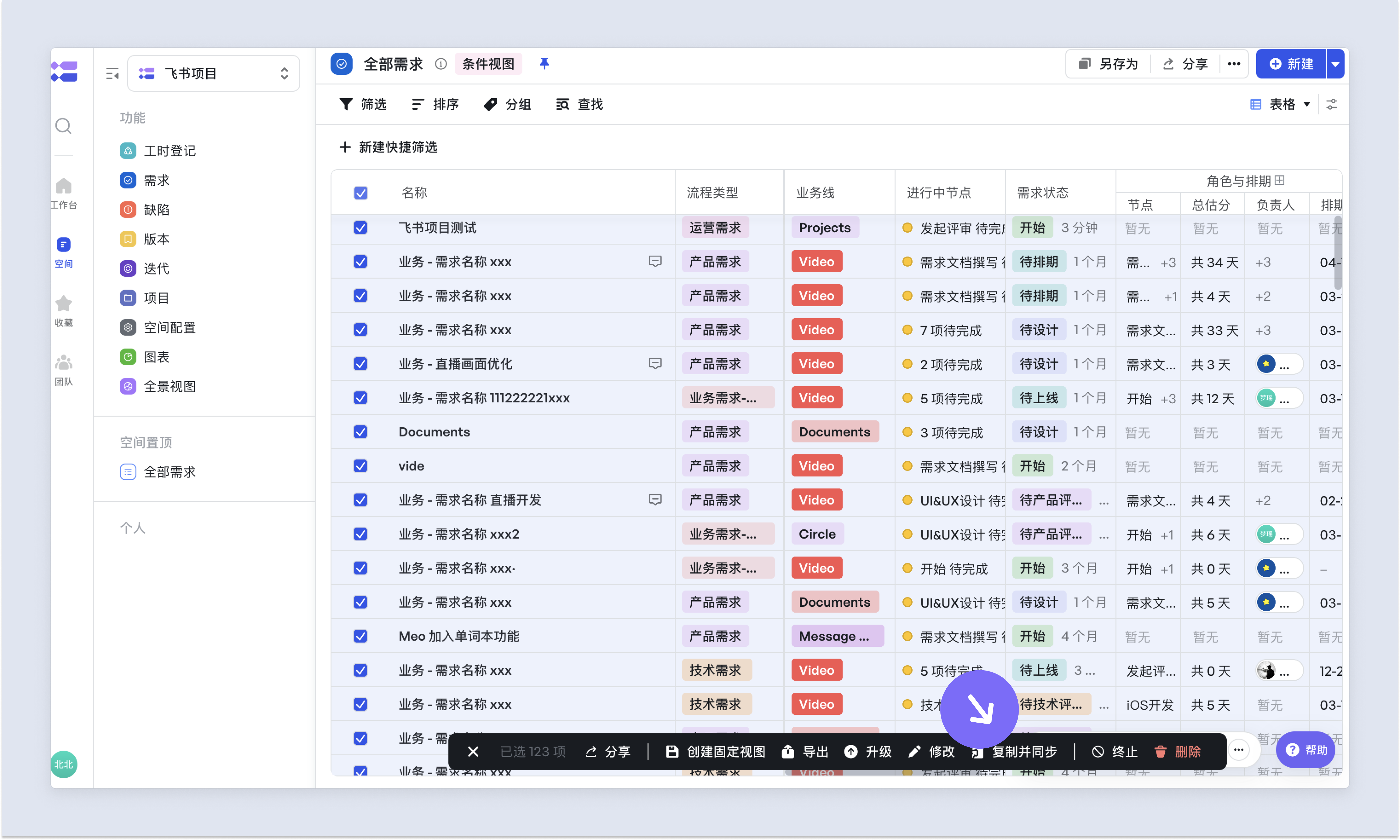Click 分享 in the bulk action bar

(x=608, y=752)
